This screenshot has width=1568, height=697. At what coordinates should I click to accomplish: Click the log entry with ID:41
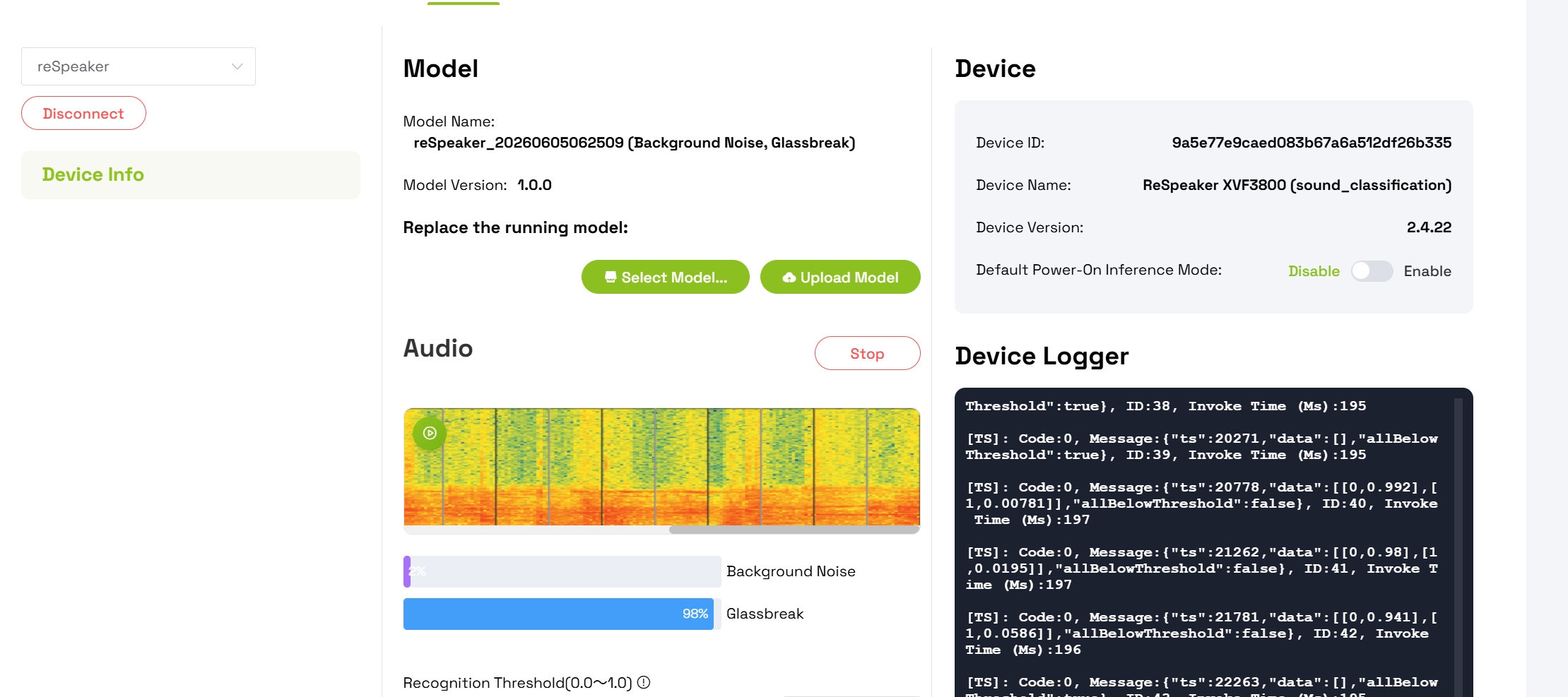1201,568
